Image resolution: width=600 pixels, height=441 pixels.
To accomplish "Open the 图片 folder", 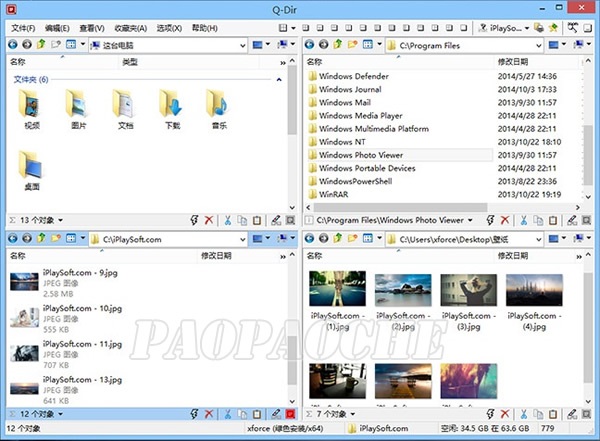I will [x=78, y=109].
